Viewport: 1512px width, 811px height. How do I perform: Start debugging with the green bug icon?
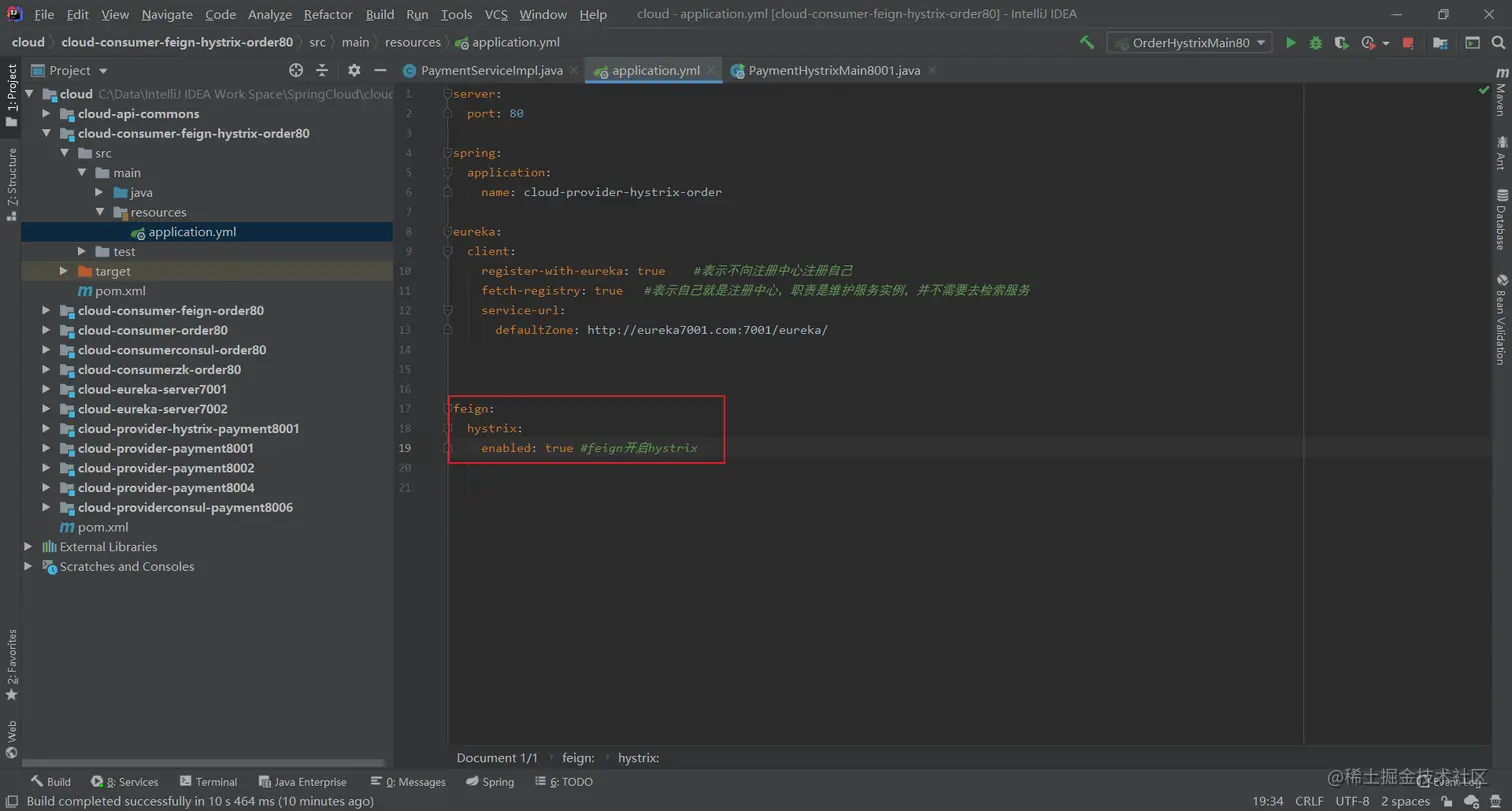pos(1316,43)
